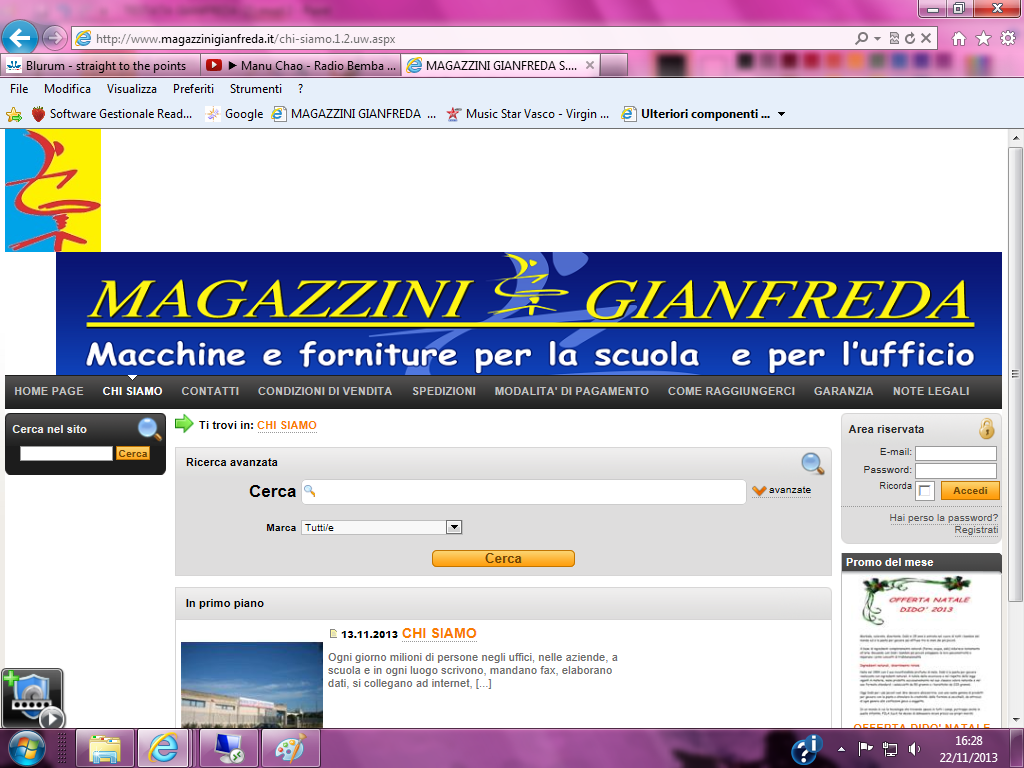Tick the Ricorda checkbox

click(925, 490)
